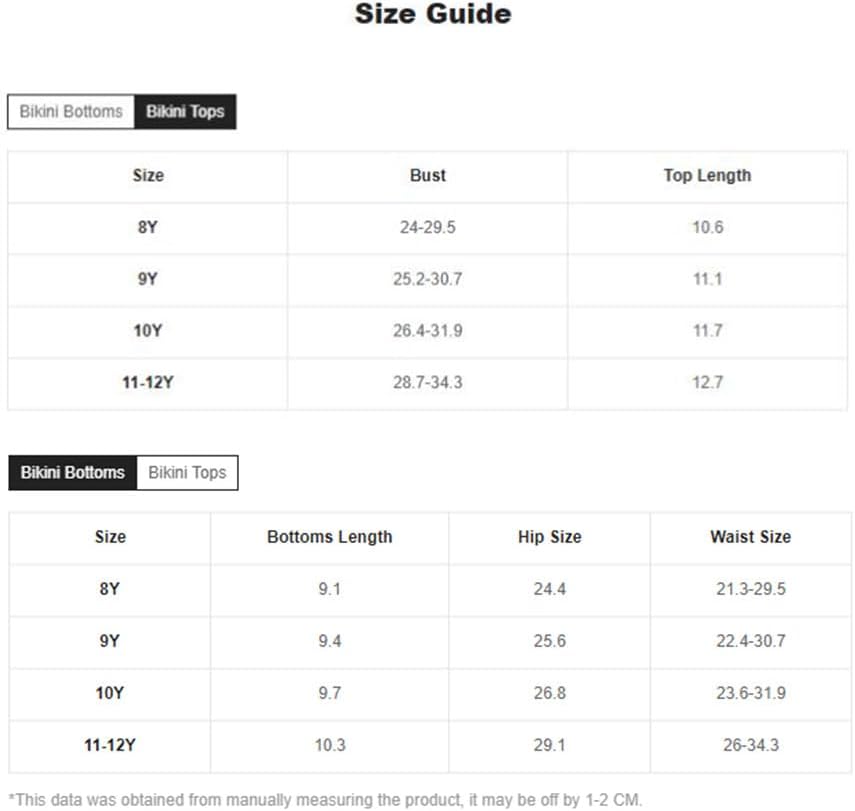Select the Bust column header
Viewport: 855px width, 811px height.
[x=427, y=175]
